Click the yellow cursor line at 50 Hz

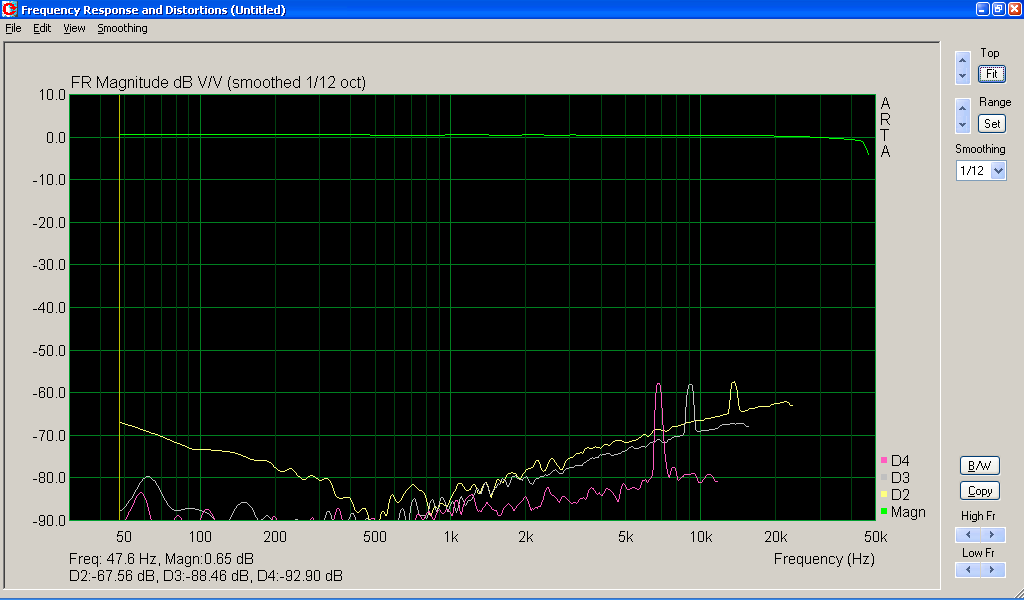(x=120, y=307)
